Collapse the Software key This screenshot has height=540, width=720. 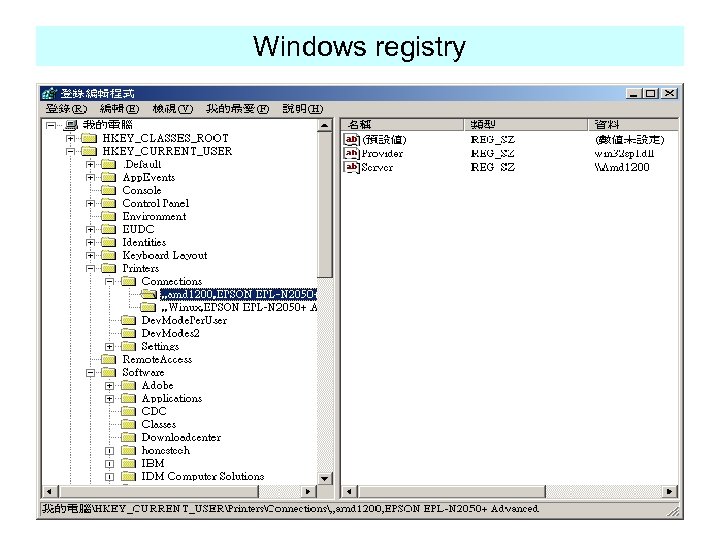[x=90, y=372]
